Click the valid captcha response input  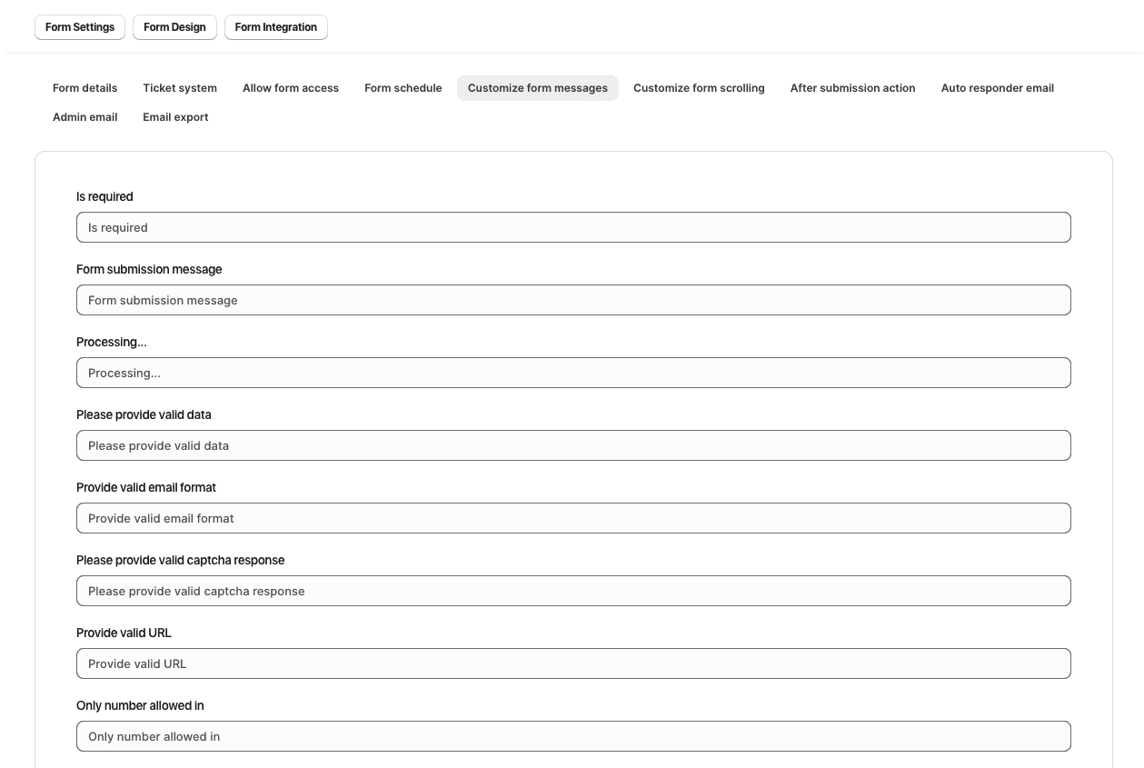pyautogui.click(x=573, y=591)
